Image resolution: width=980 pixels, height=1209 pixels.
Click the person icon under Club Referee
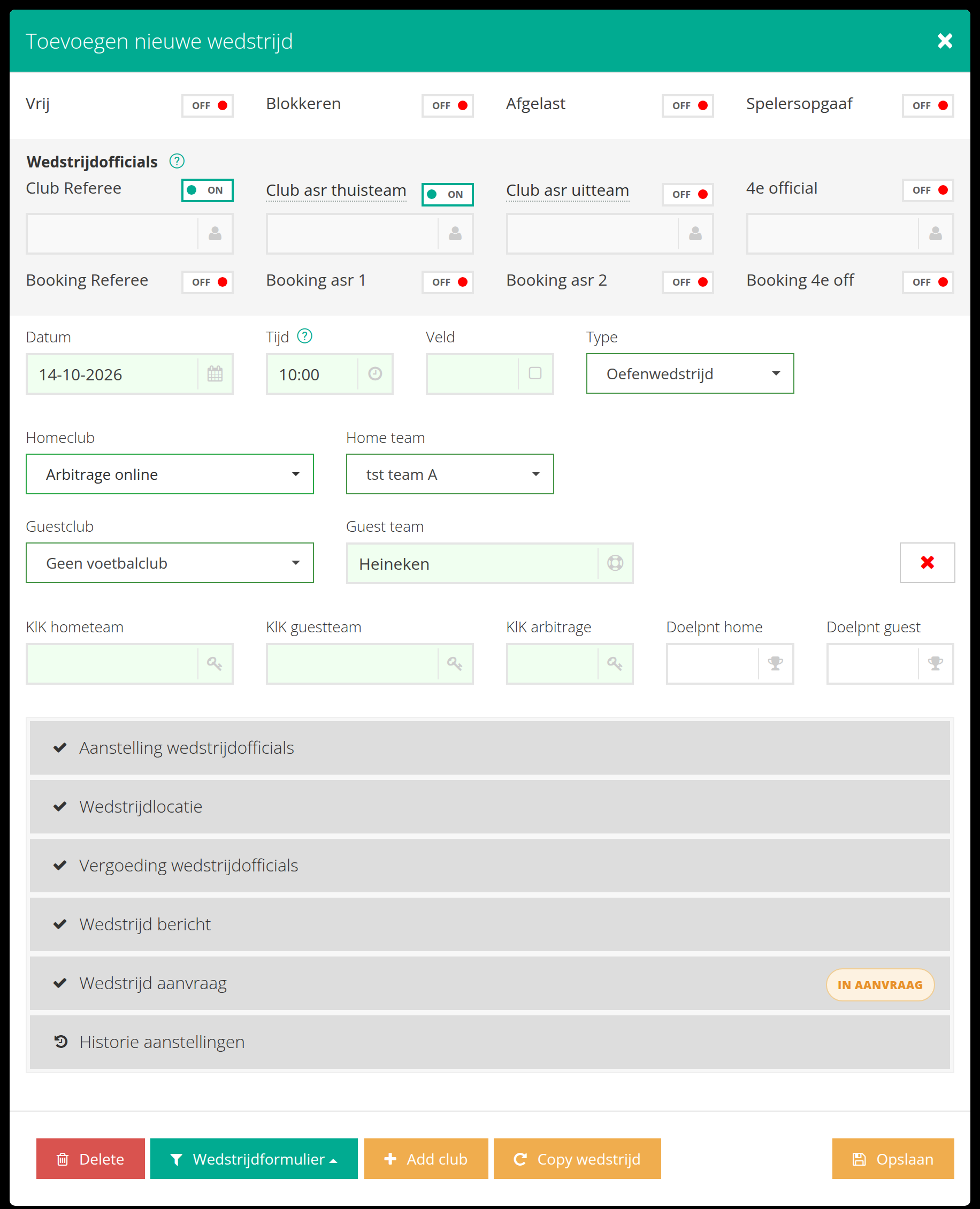(215, 234)
